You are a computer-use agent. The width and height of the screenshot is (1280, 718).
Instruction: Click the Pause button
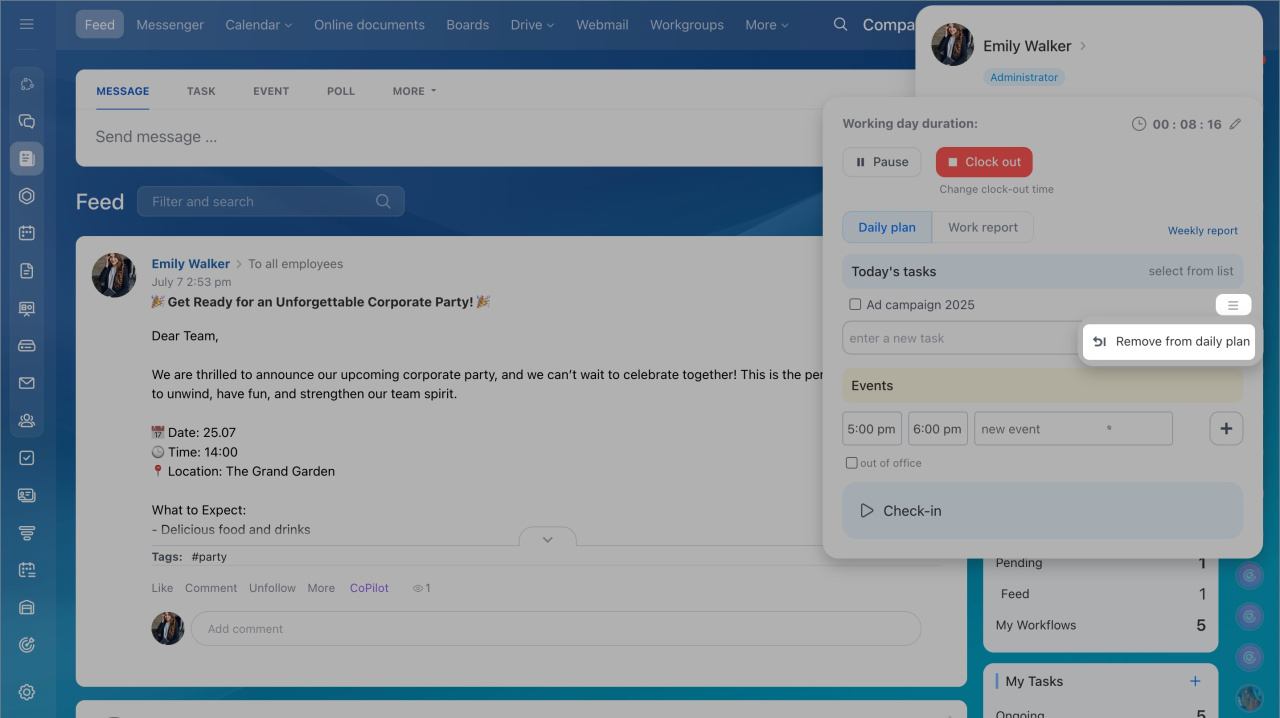click(x=881, y=162)
